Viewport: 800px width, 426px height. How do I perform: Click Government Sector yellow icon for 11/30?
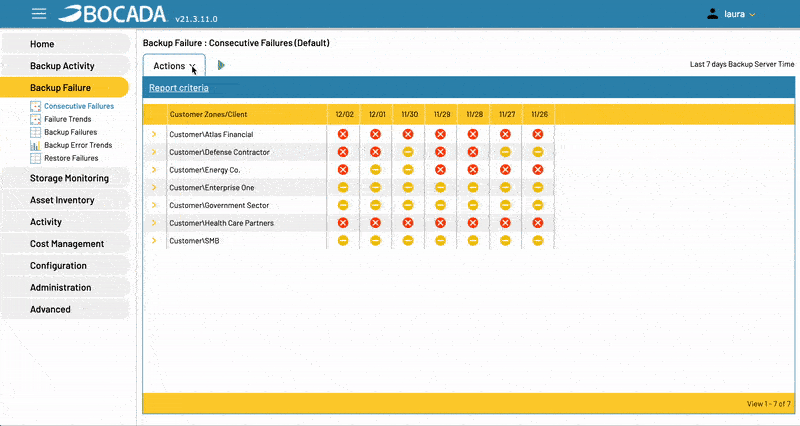[408, 205]
